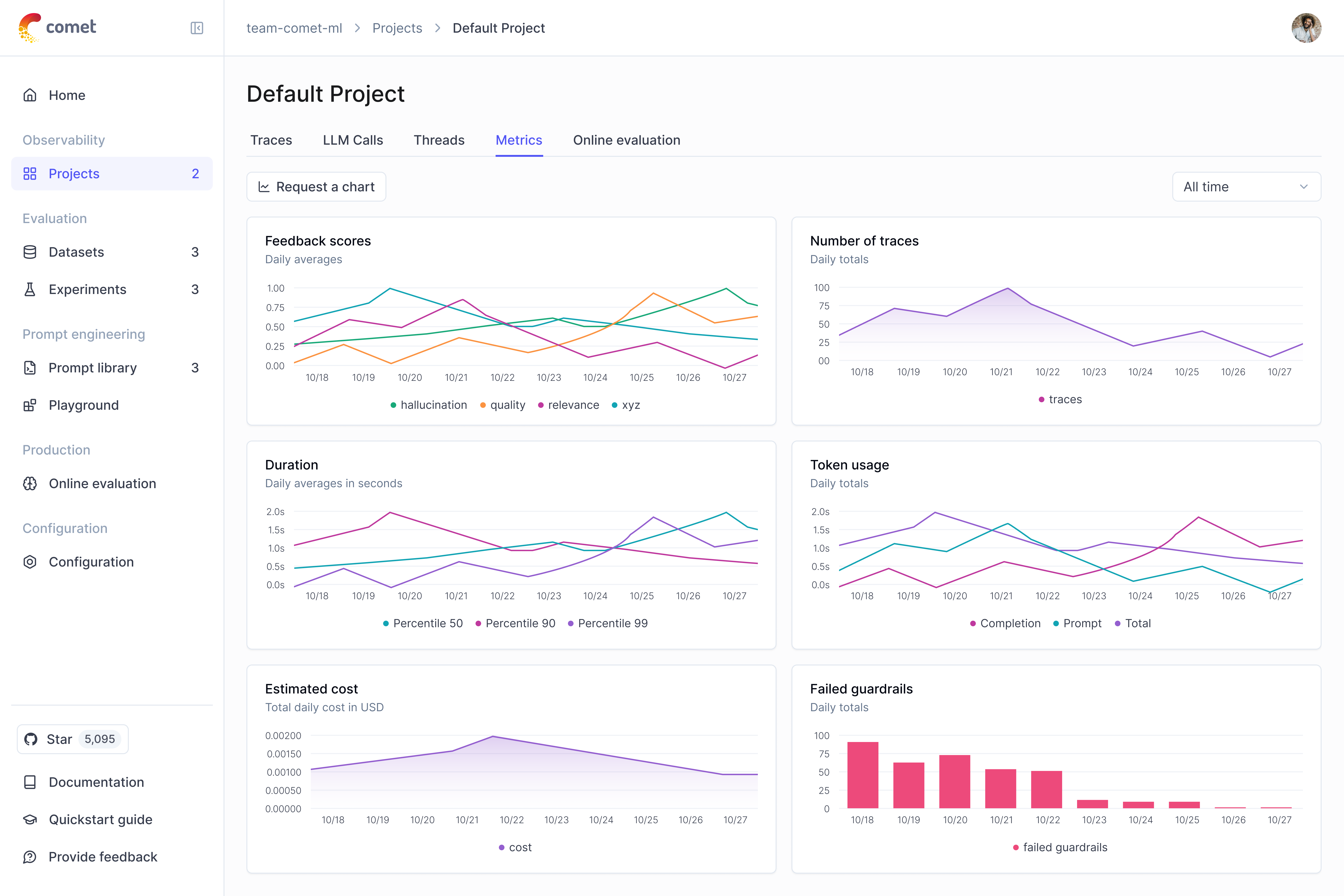Toggle xyz legend in Feedback scores
The image size is (1344, 896).
click(x=626, y=405)
